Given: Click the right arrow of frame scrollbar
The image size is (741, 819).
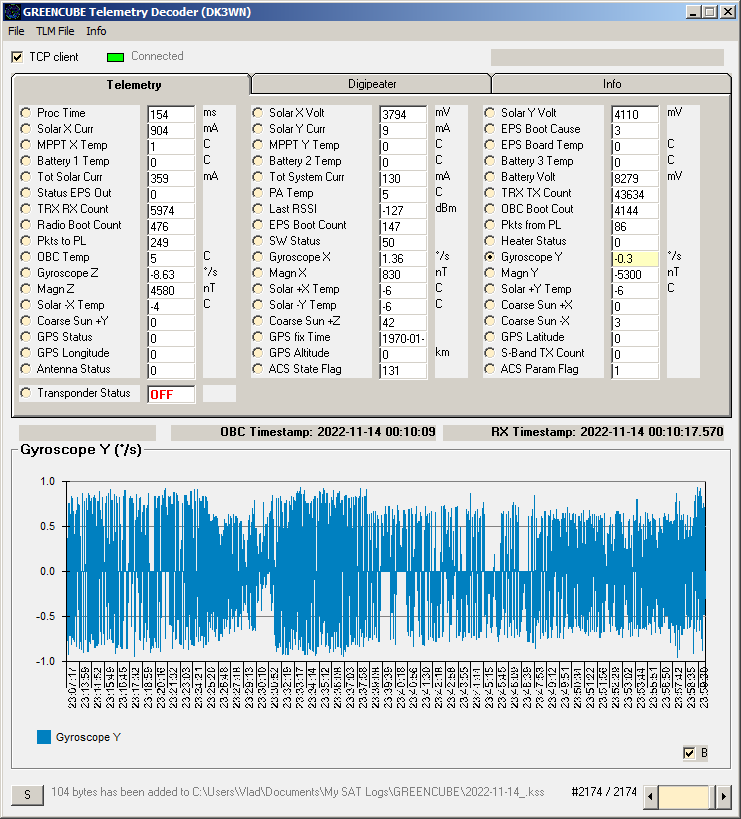Looking at the screenshot, I should (x=723, y=797).
